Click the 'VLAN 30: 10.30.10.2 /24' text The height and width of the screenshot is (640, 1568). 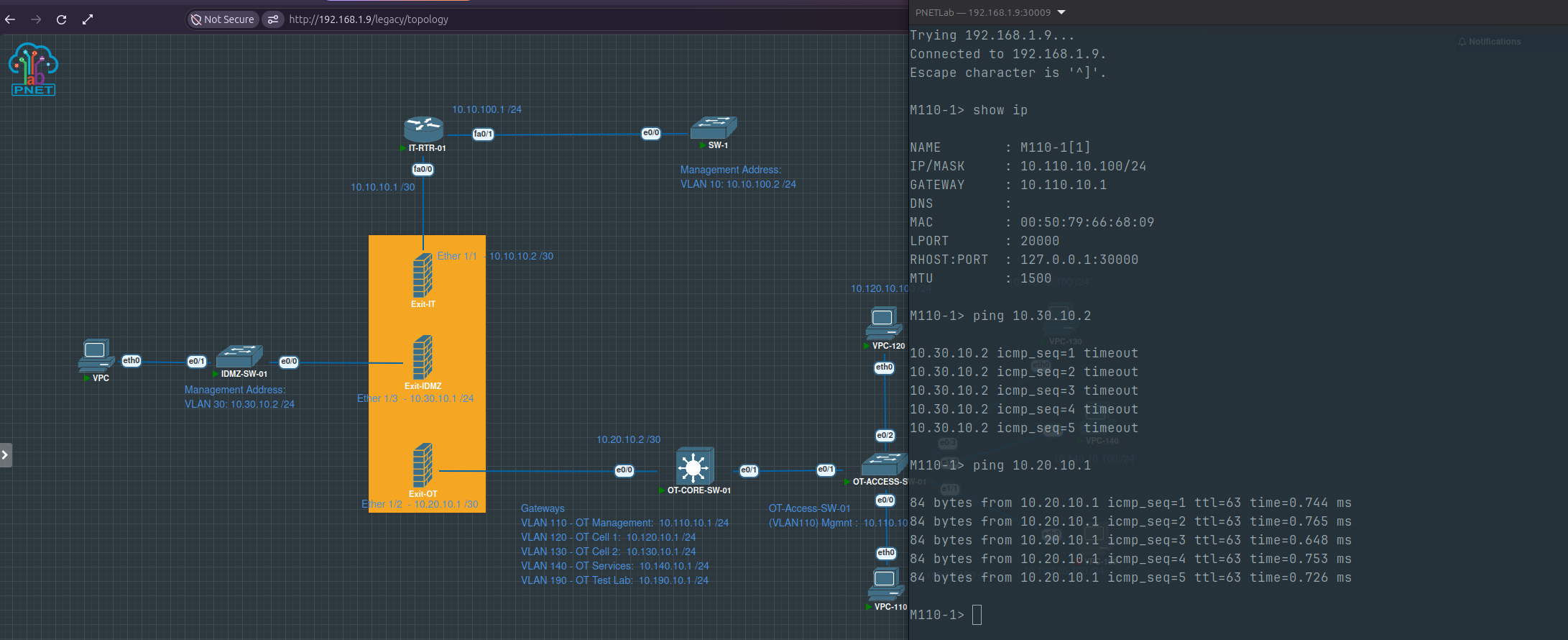coord(239,404)
